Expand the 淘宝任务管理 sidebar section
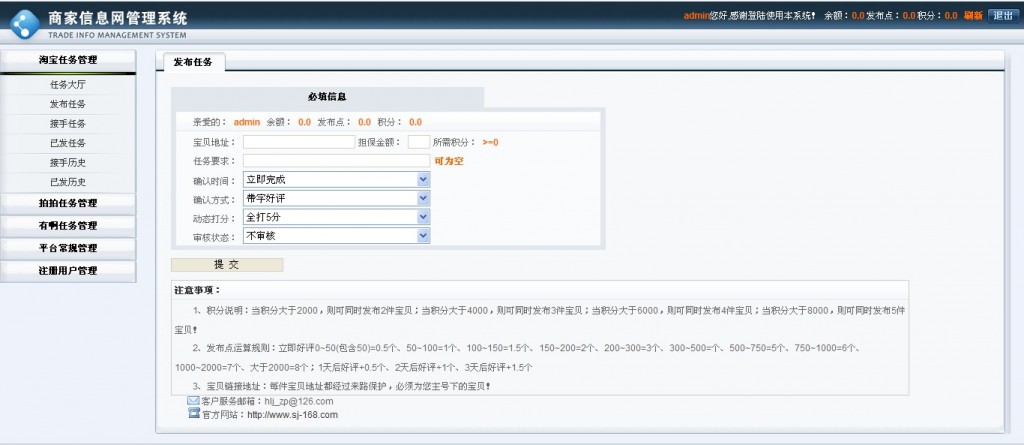This screenshot has width=1024, height=445. tap(68, 60)
